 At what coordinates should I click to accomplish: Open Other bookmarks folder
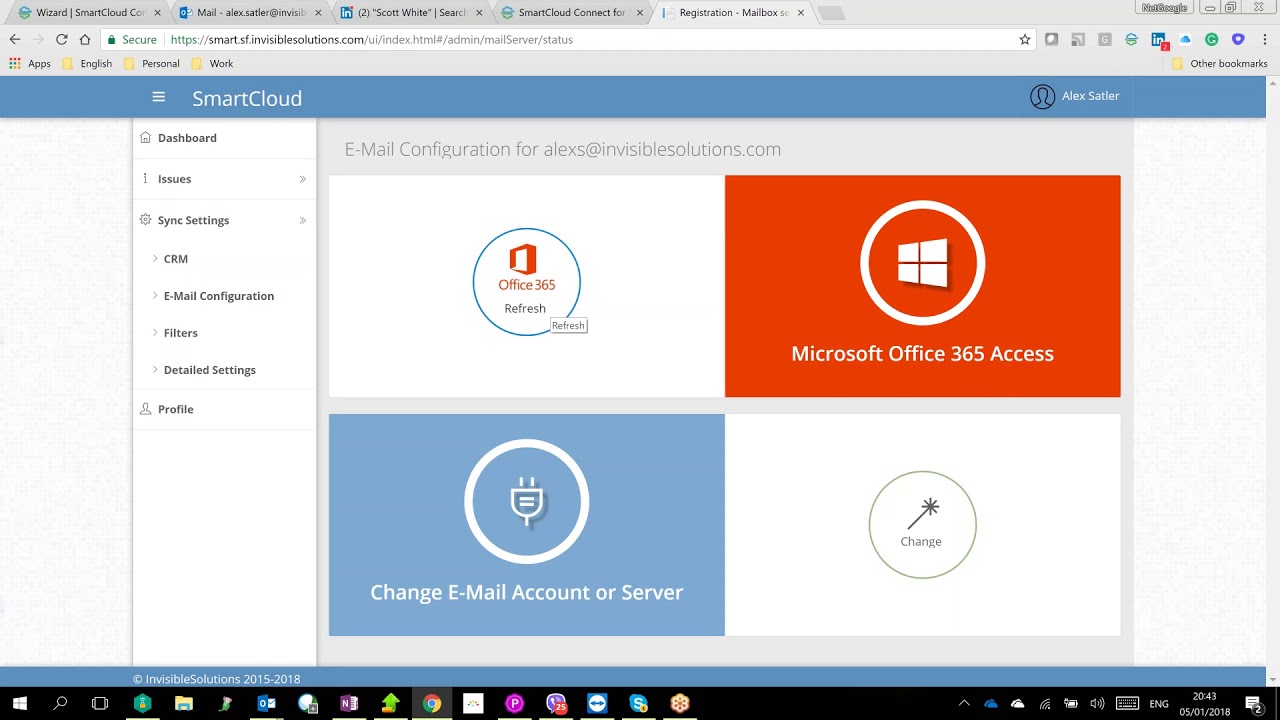[x=1220, y=64]
